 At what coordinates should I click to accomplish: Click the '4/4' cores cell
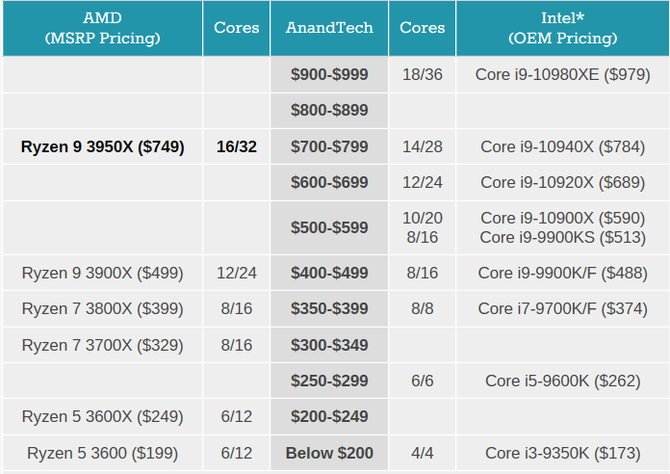click(422, 453)
